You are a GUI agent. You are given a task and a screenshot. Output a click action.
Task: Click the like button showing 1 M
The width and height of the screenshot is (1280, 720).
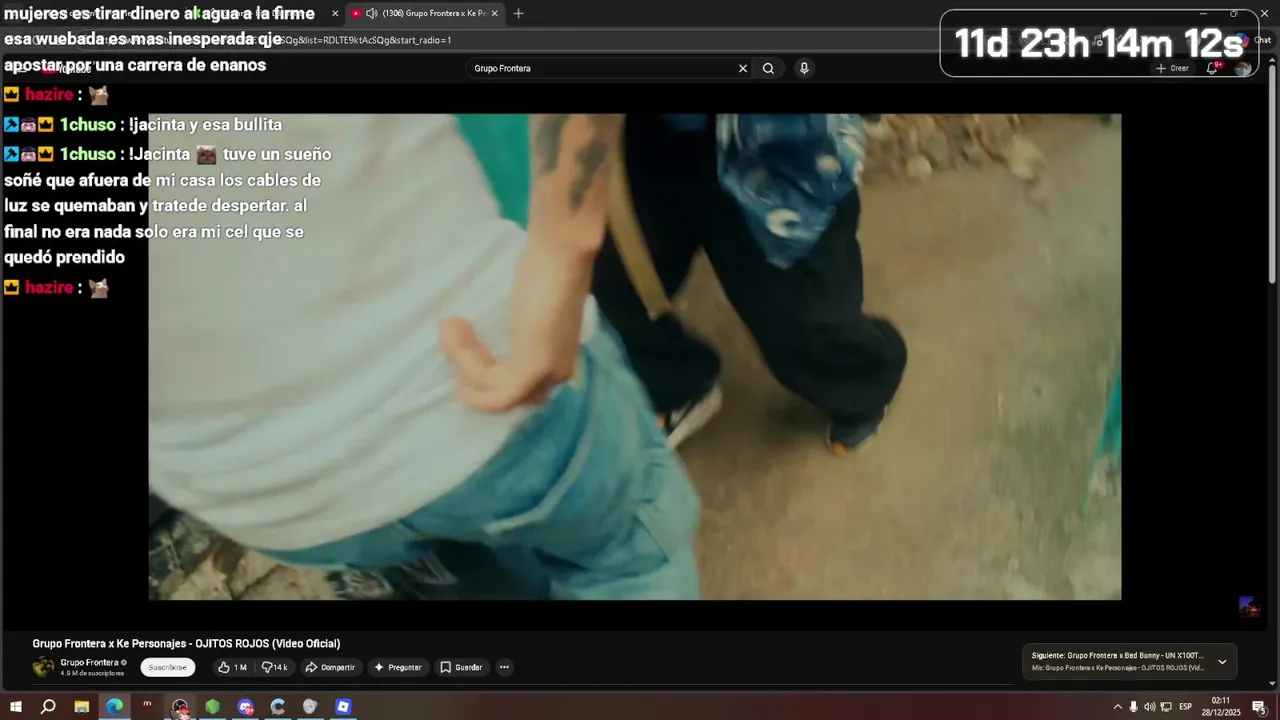pos(232,667)
